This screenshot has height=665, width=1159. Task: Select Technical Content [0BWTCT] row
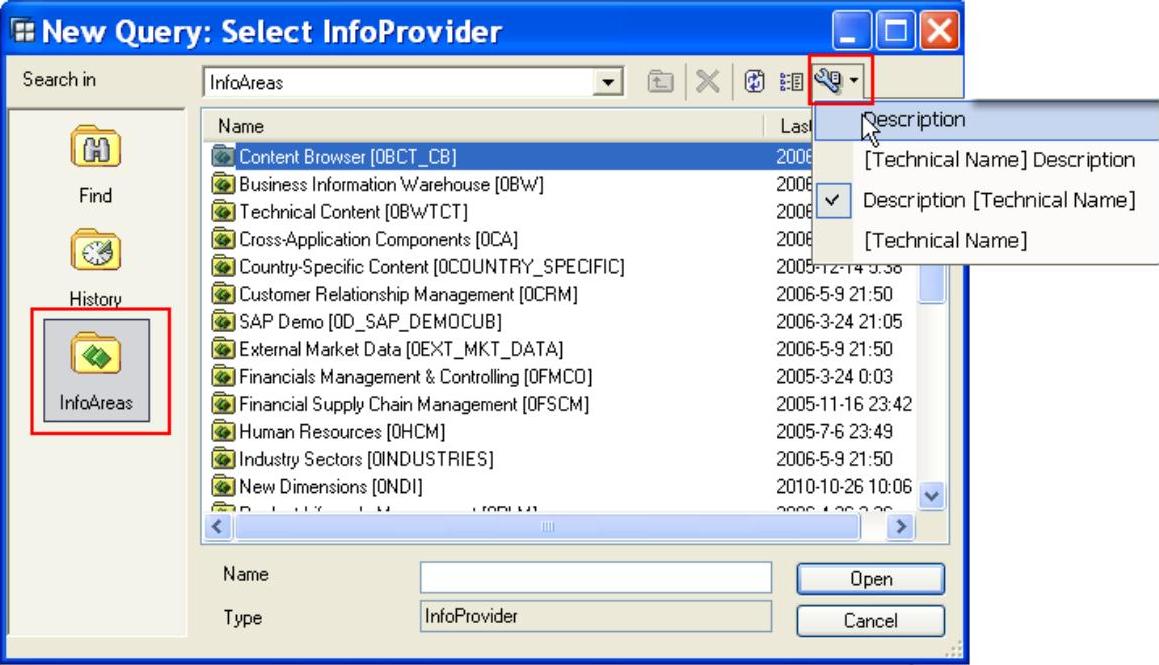pos(509,211)
